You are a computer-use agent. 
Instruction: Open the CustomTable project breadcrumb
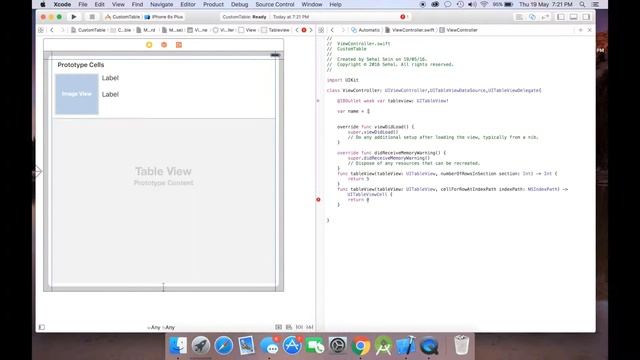point(88,30)
